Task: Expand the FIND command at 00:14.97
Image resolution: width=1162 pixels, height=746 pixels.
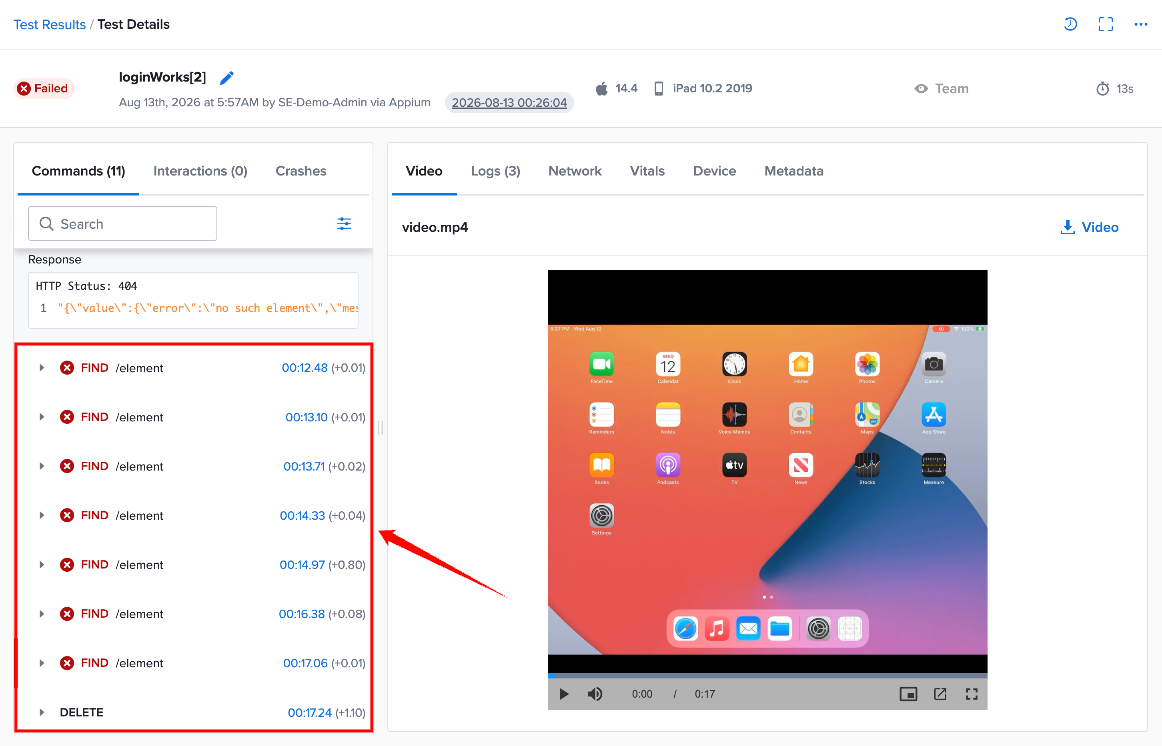Action: tap(42, 565)
